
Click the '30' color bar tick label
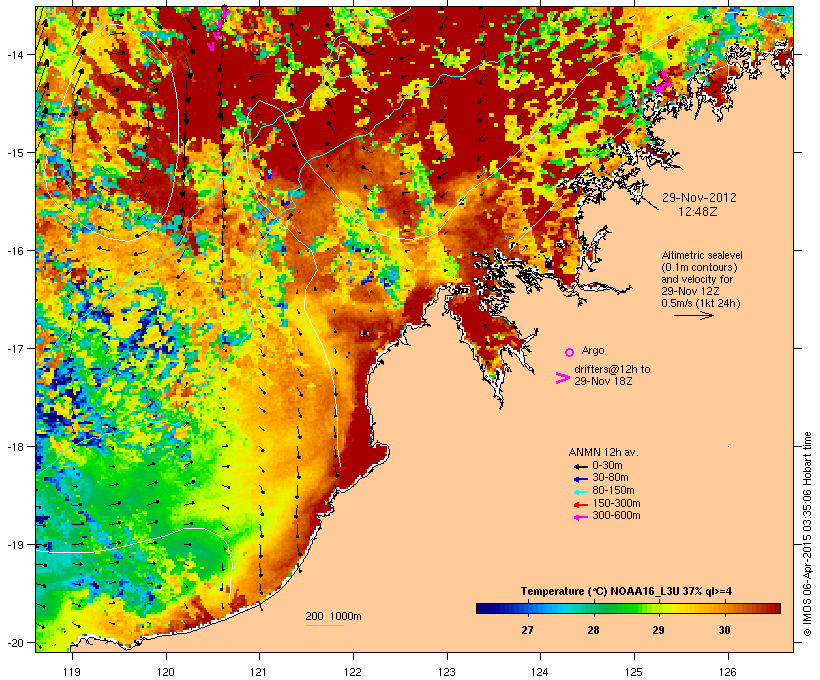point(724,630)
